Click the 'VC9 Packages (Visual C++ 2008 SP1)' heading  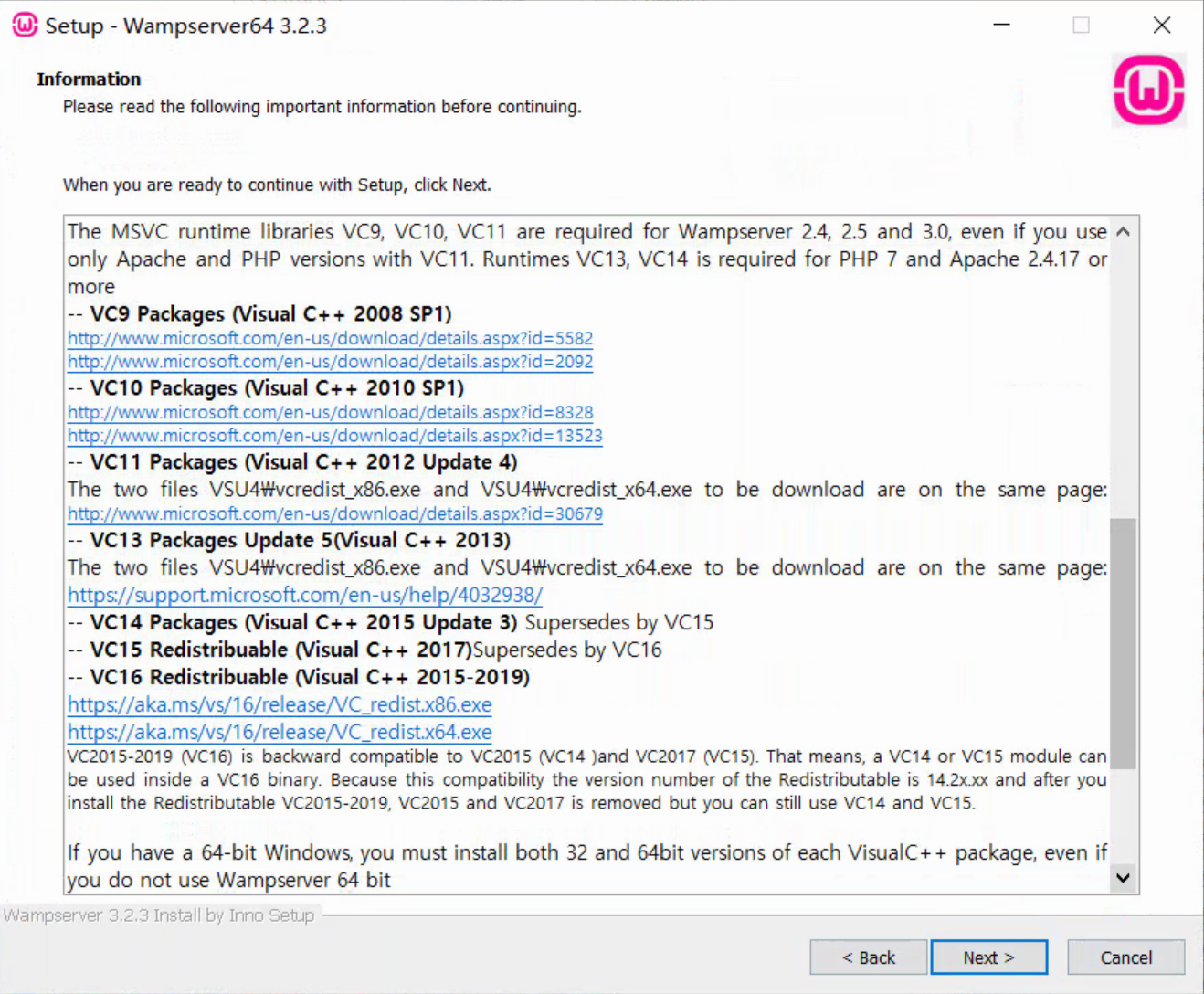pos(270,313)
